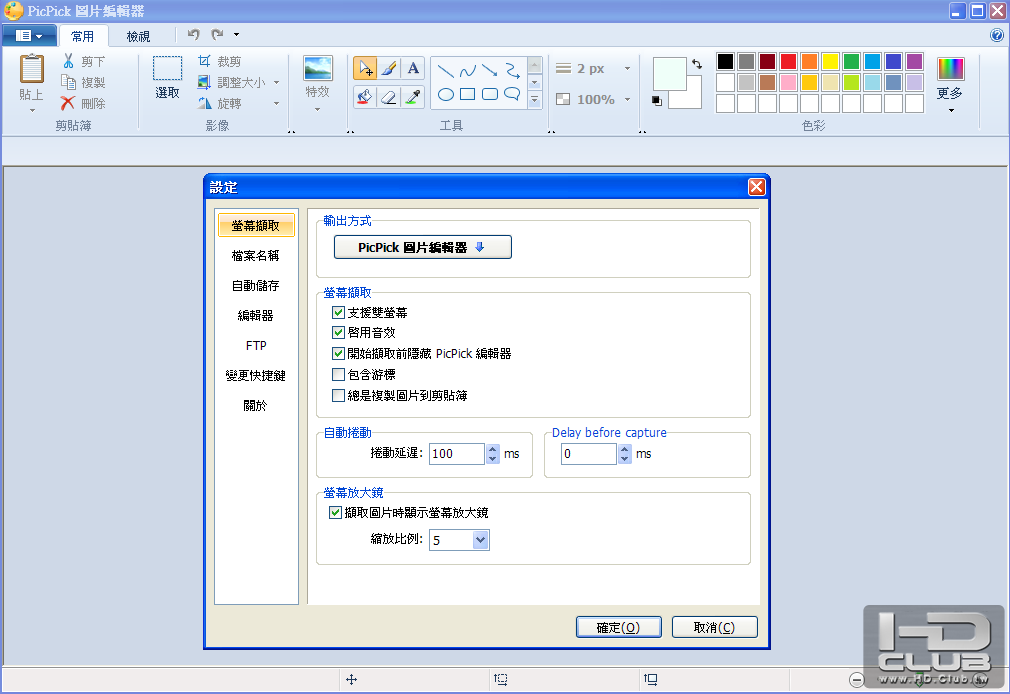Screen dimensions: 1010x694
Task: Close the 設定 dialog
Action: pos(757,187)
